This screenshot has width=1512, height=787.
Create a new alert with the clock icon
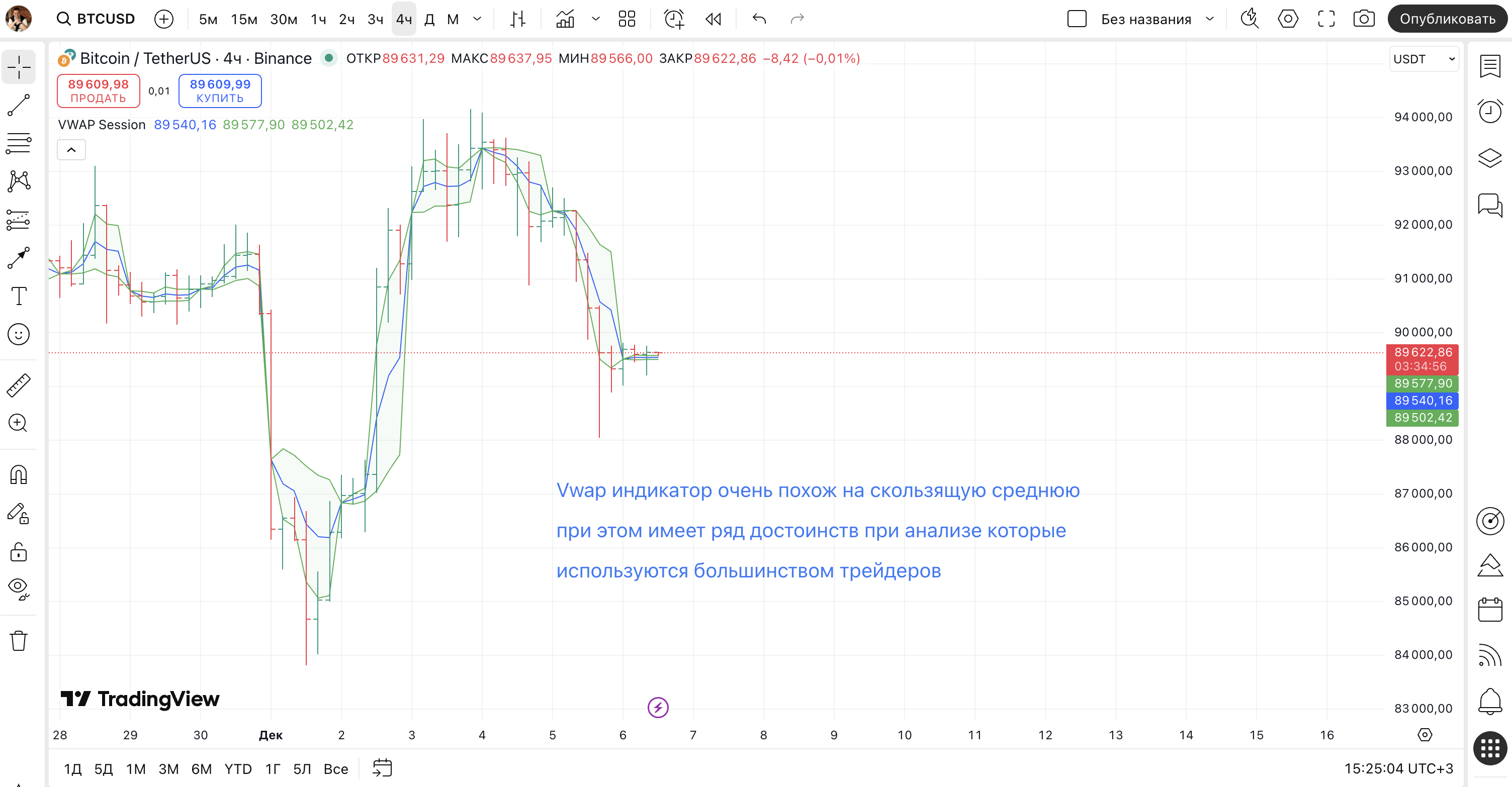[x=674, y=19]
